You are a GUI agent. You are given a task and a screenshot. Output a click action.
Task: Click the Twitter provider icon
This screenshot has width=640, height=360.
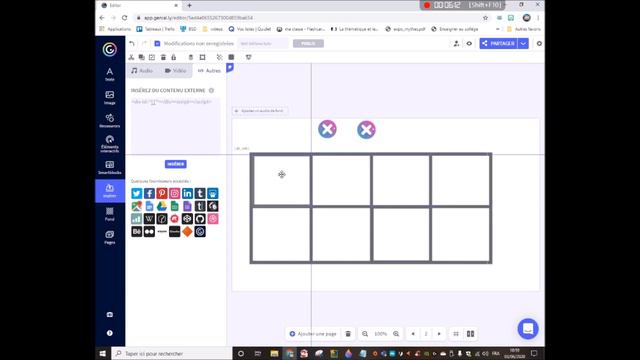[137, 193]
